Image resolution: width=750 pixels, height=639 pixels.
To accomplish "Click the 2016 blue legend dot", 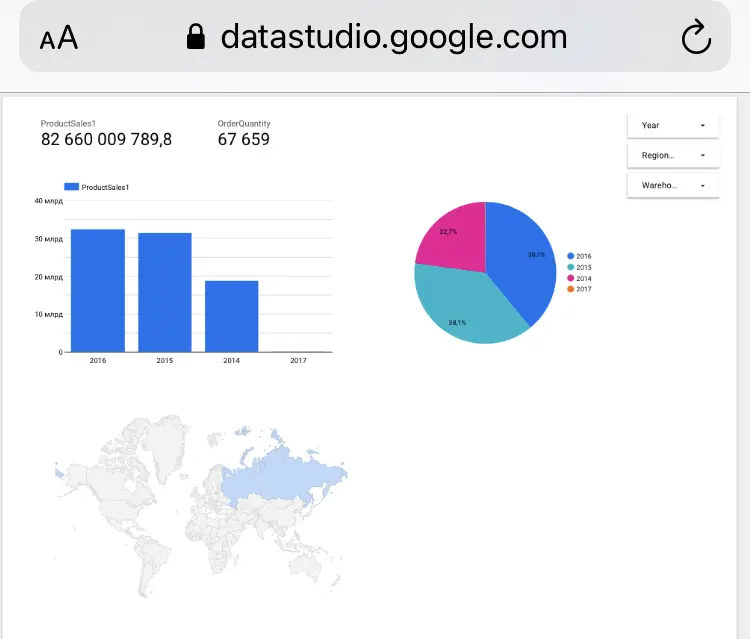I will [570, 256].
